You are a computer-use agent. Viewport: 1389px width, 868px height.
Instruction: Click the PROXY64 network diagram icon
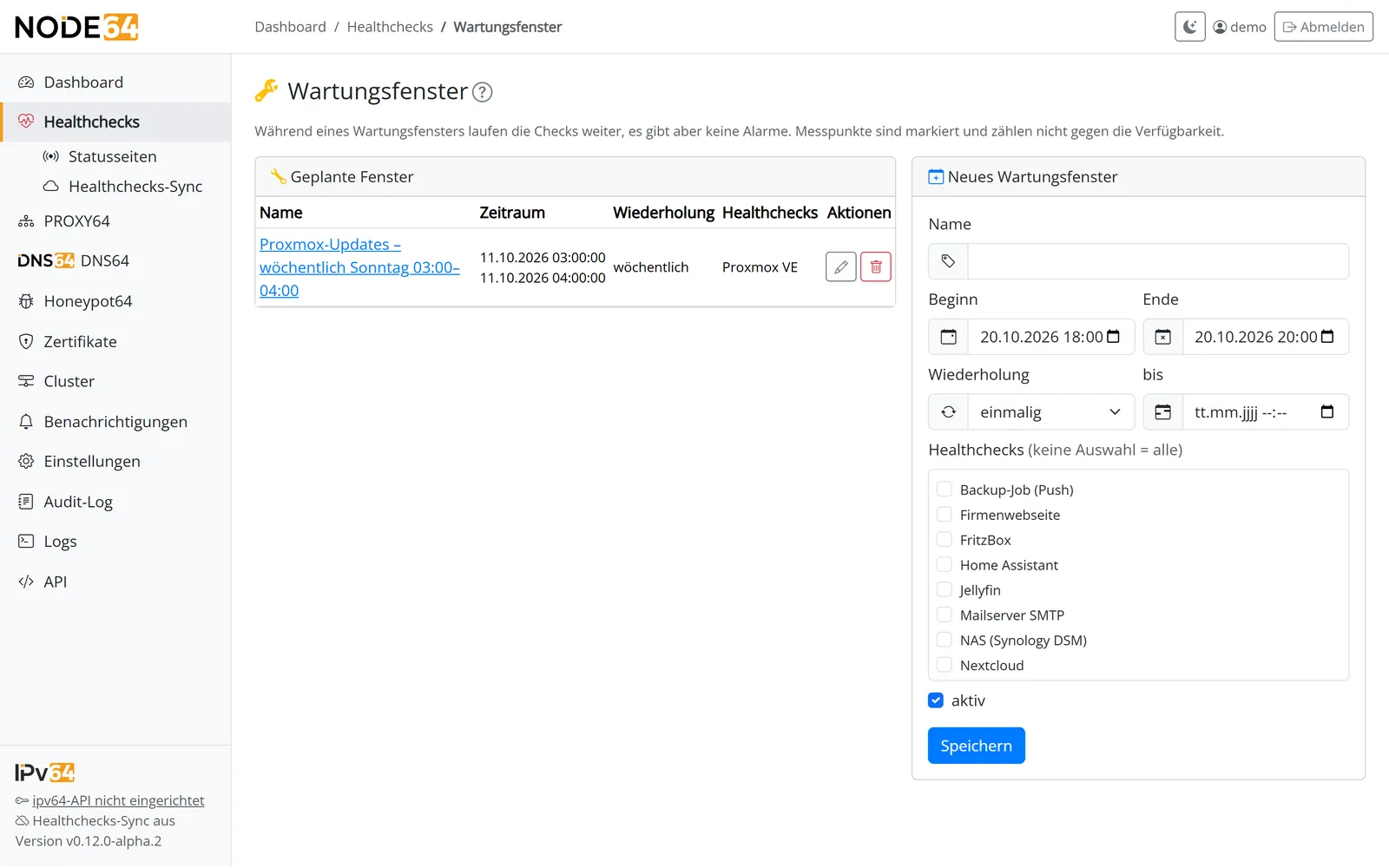[26, 221]
